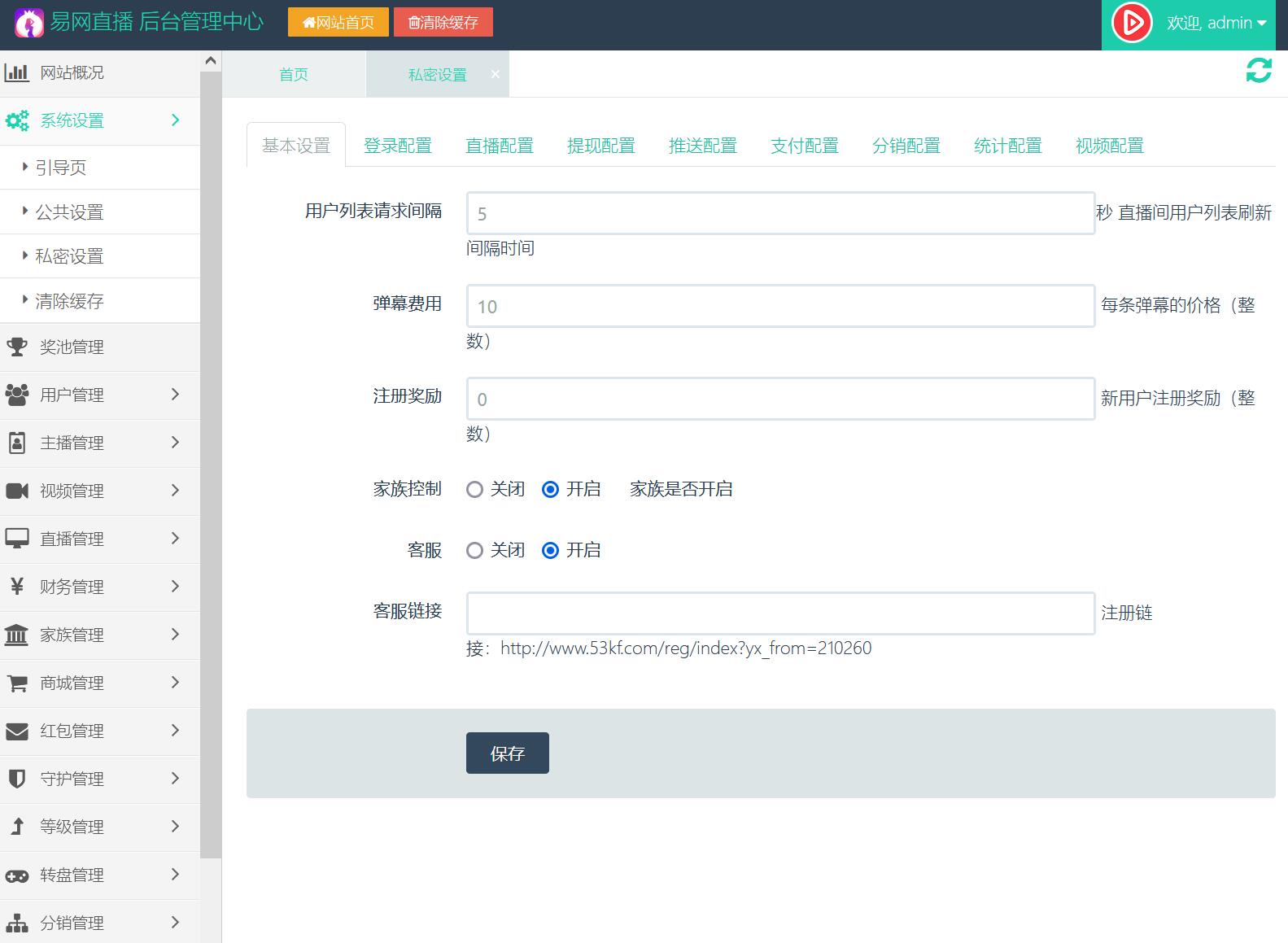Switch to the 支付配置 tab
Image resolution: width=1288 pixels, height=943 pixels.
pos(804,146)
